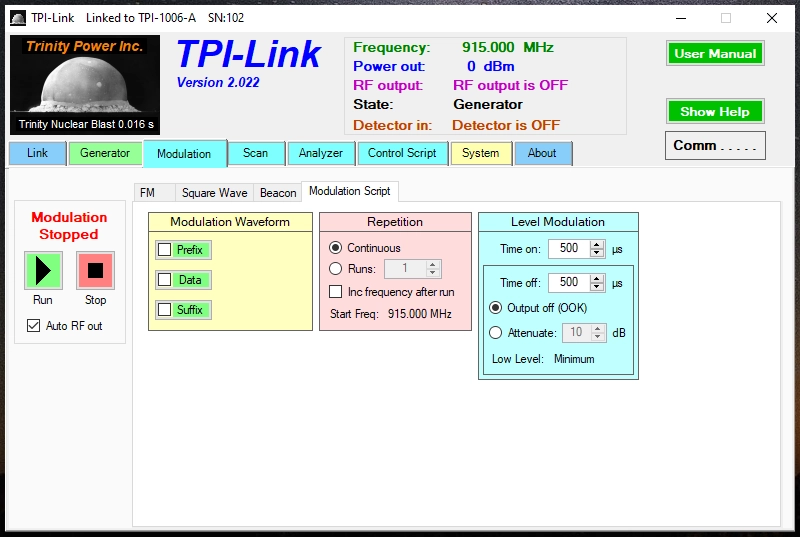
Task: Click the Low Level Minimum value
Action: tap(574, 359)
